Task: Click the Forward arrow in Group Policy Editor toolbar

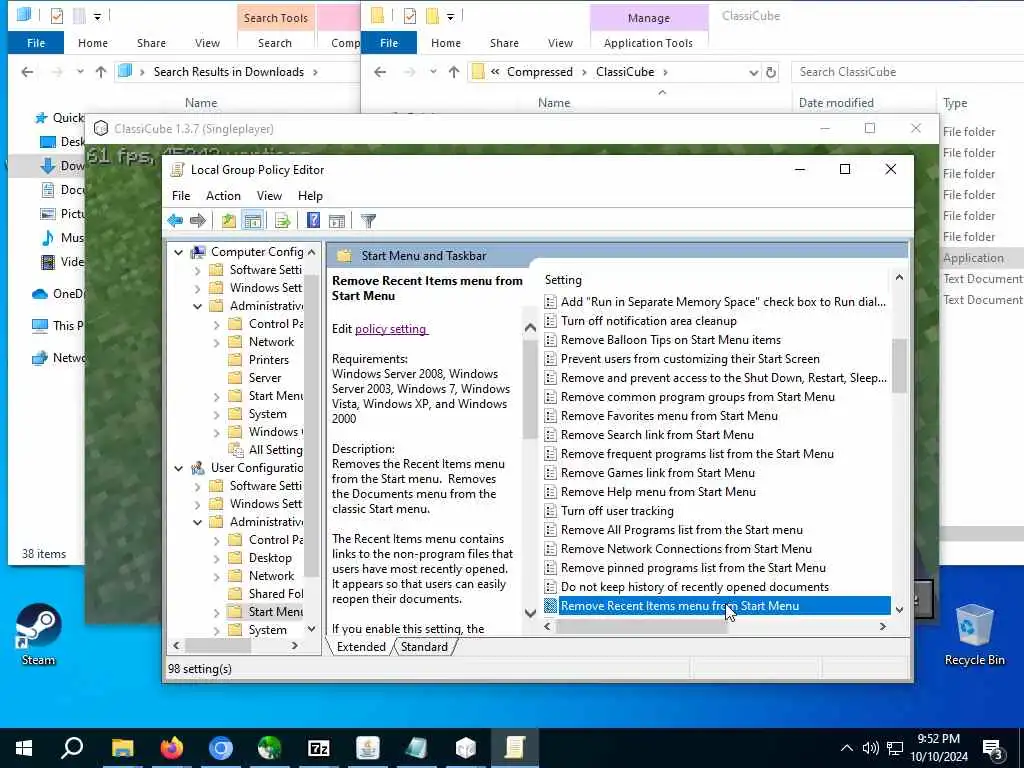Action: (x=197, y=221)
